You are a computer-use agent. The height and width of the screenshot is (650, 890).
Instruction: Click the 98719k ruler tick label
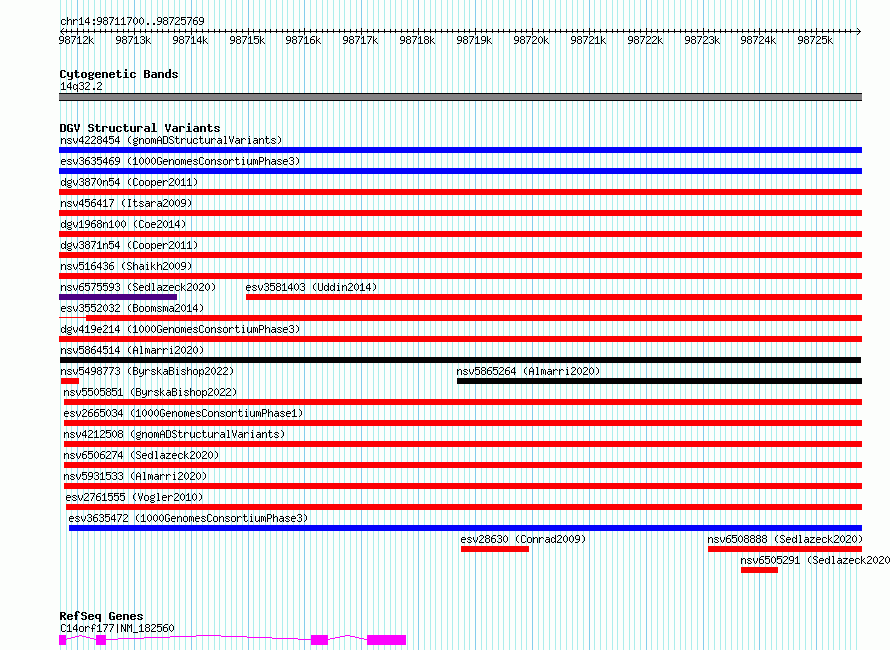tap(474, 40)
